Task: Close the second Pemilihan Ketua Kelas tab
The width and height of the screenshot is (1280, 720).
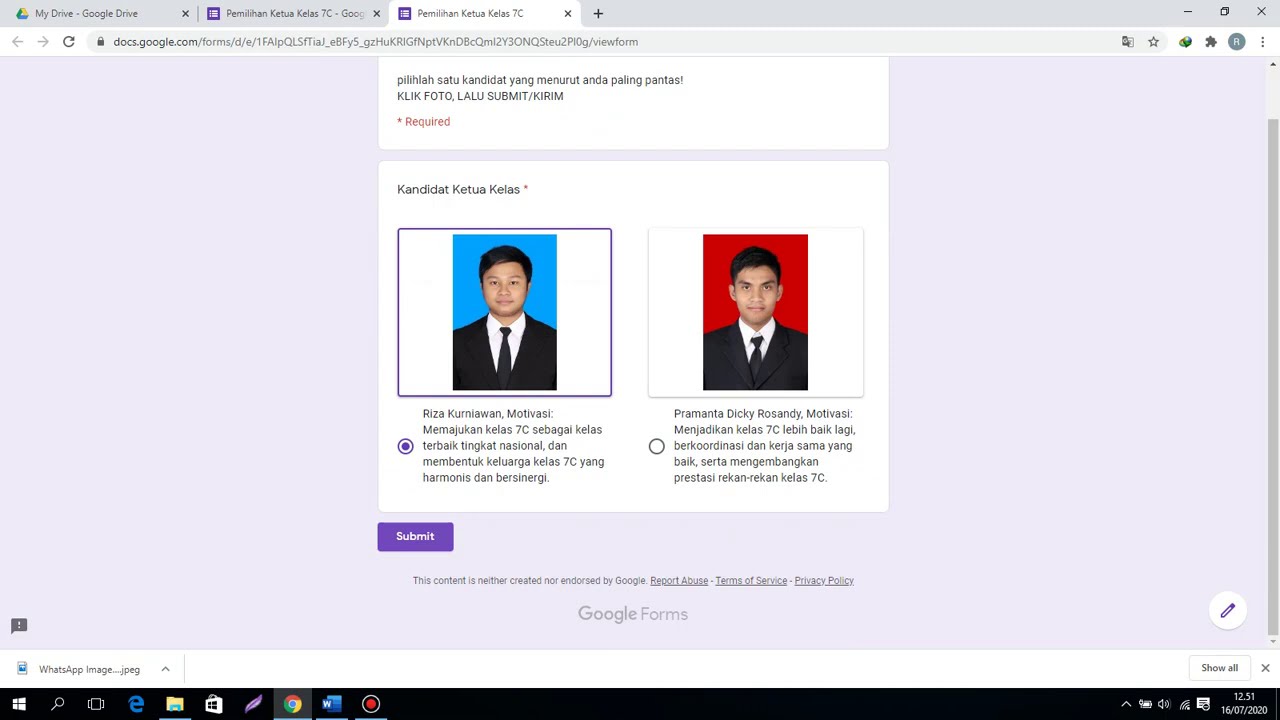Action: [377, 14]
